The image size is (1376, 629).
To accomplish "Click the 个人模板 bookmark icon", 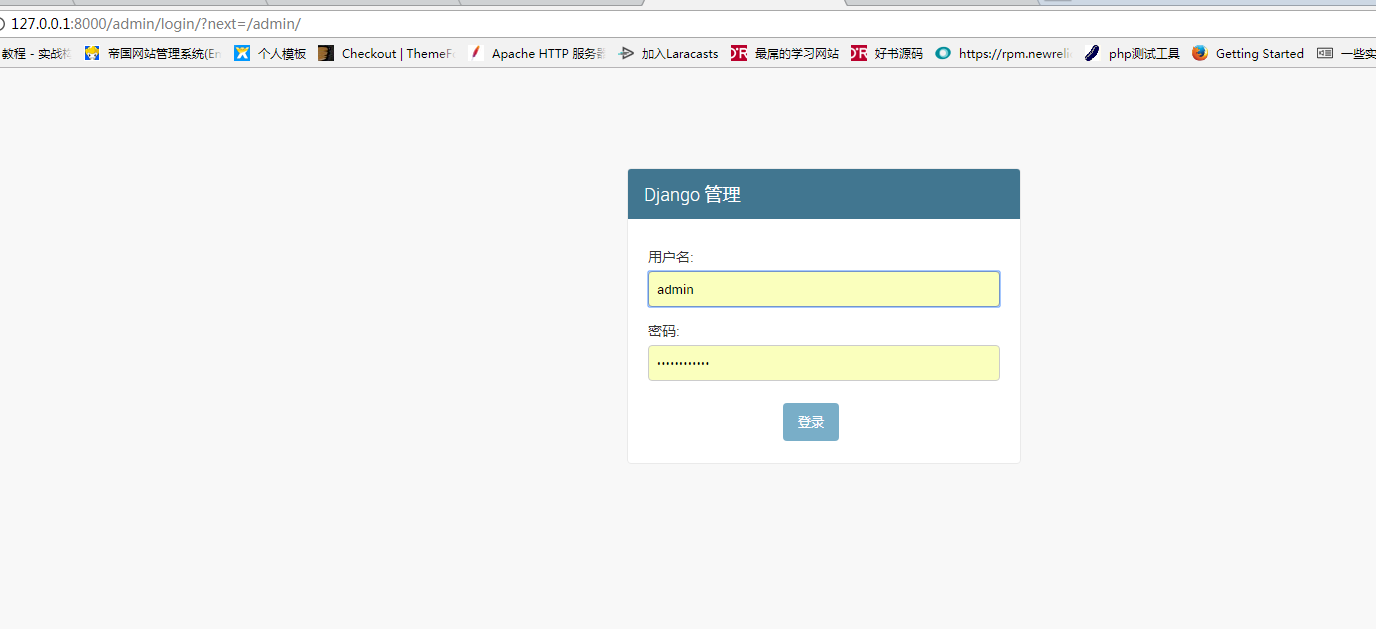I will click(x=242, y=54).
